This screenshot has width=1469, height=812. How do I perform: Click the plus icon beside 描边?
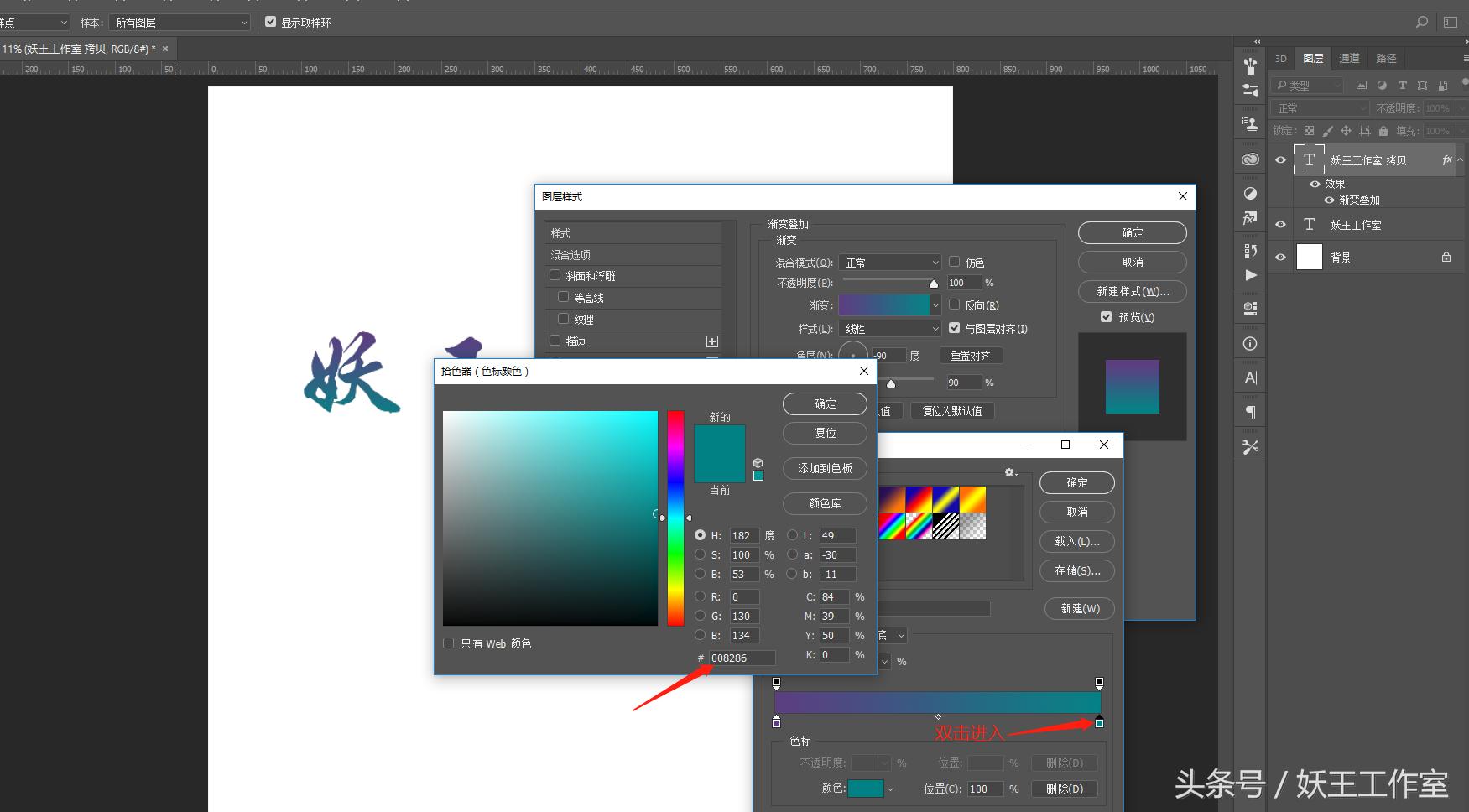(711, 341)
